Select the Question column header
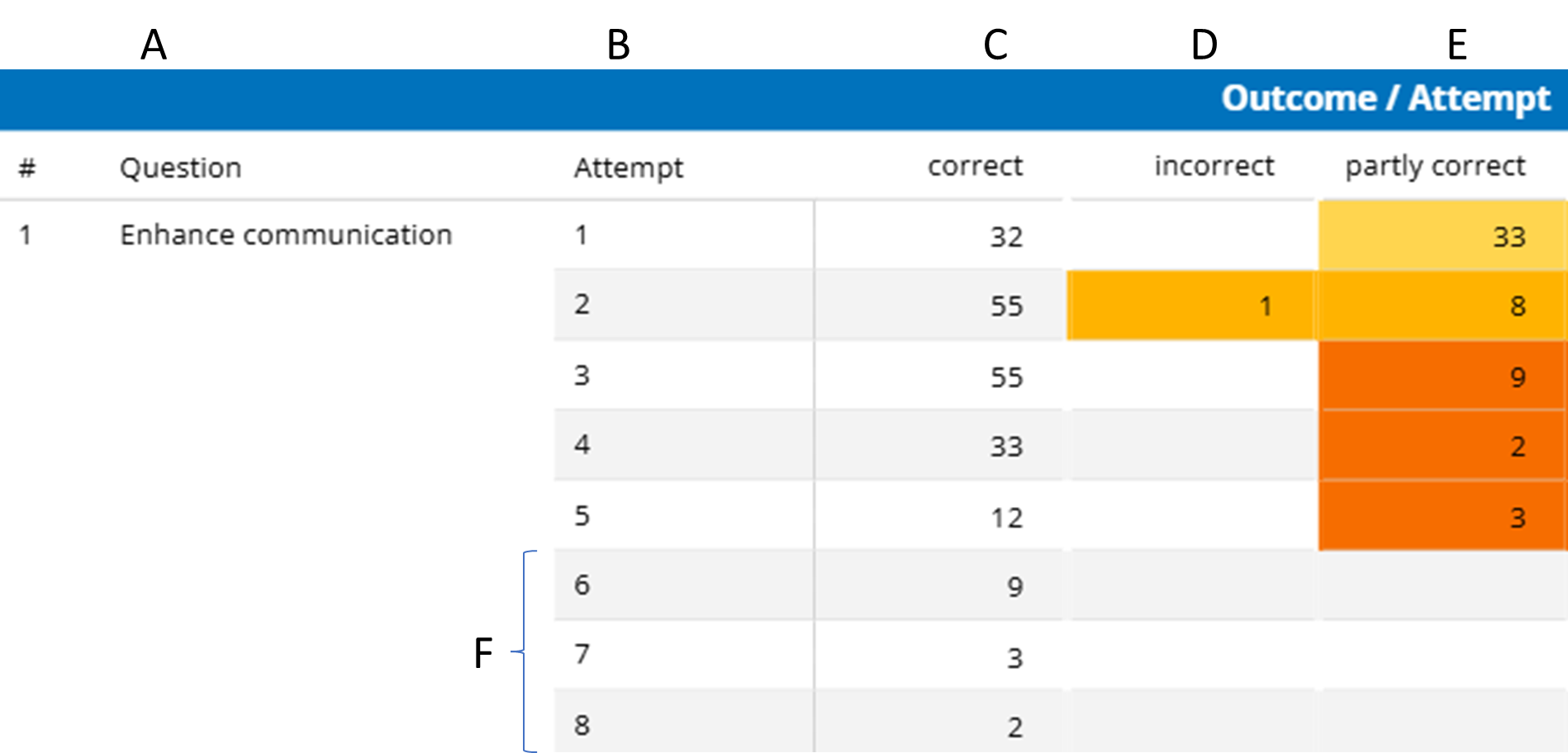The image size is (1568, 753). tap(180, 168)
